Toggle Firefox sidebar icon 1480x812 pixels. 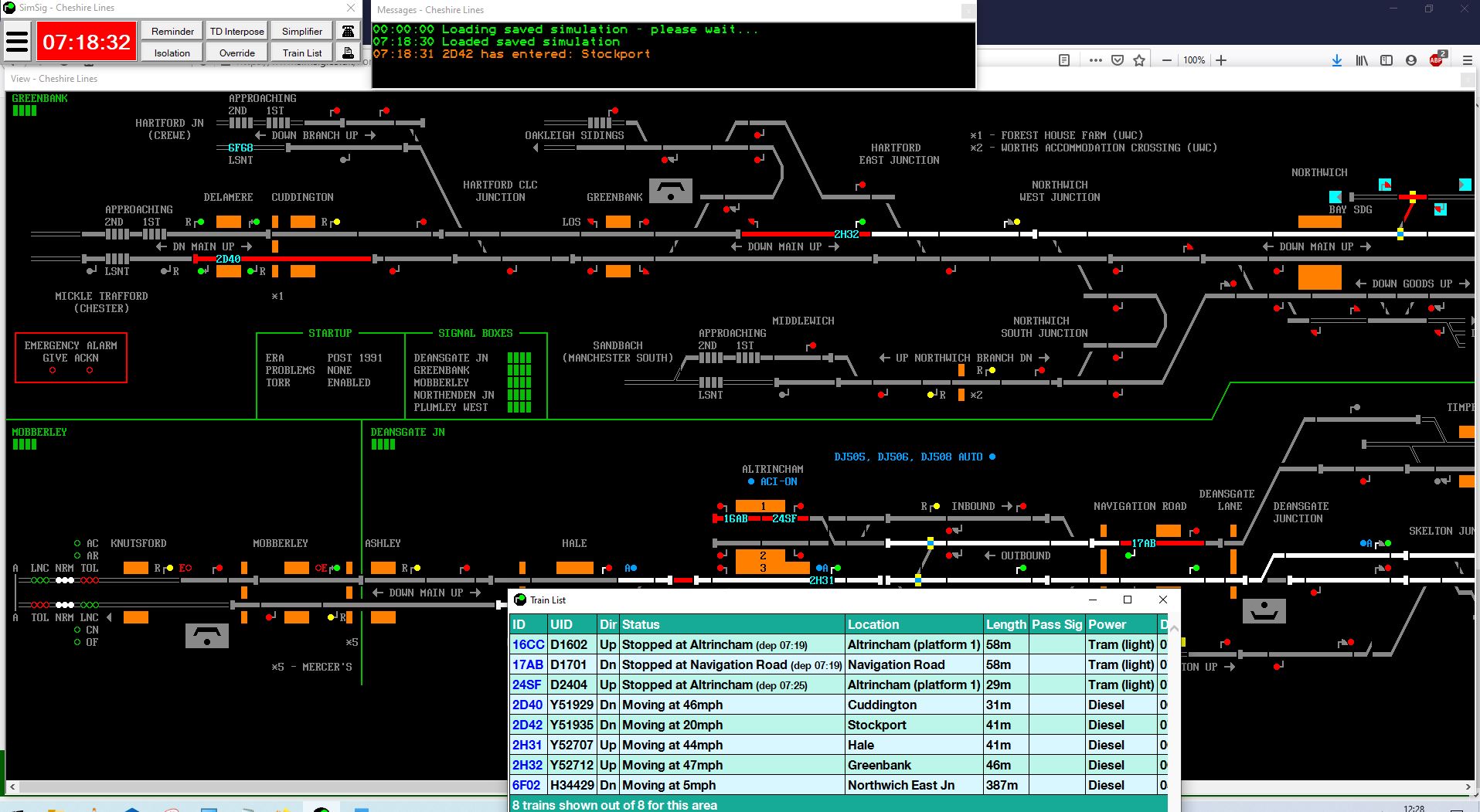coord(1386,60)
